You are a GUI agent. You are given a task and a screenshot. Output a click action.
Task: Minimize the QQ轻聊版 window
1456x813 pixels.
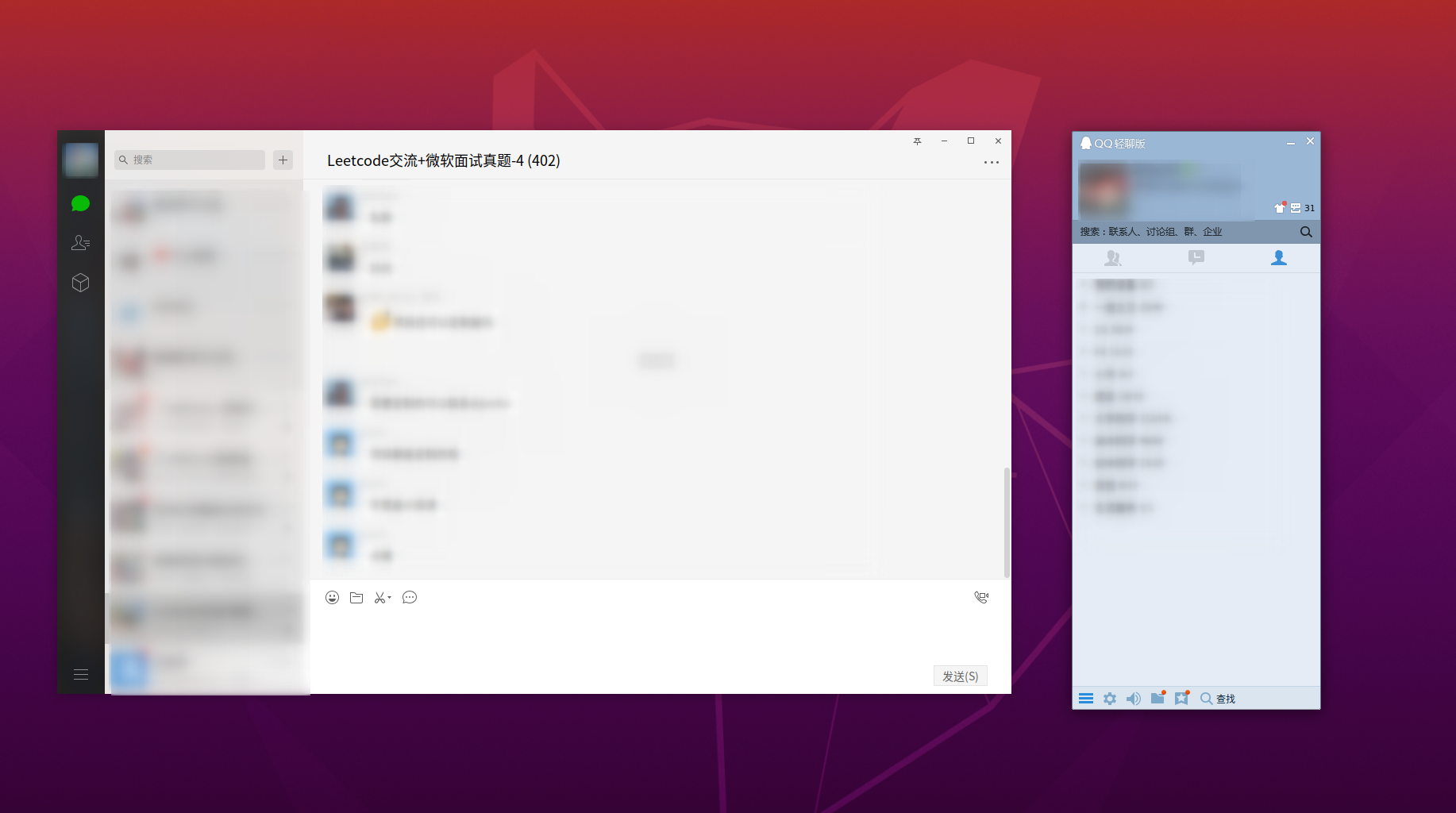[x=1291, y=142]
